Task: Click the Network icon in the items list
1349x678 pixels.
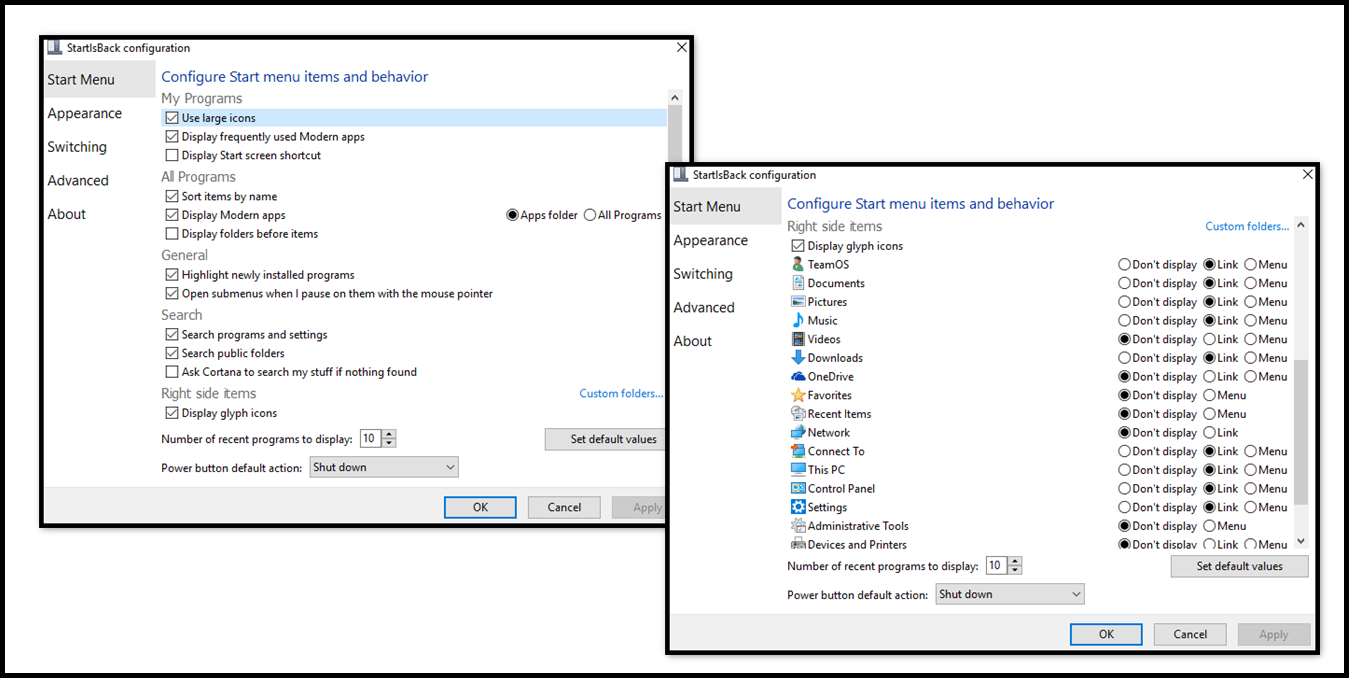Action: coord(798,432)
